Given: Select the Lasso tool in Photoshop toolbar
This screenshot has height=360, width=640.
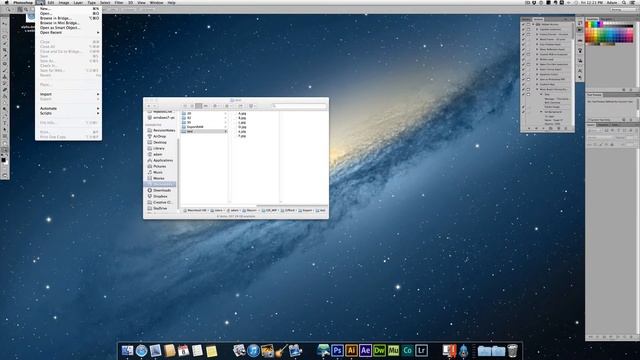Looking at the screenshot, I should coord(4,37).
